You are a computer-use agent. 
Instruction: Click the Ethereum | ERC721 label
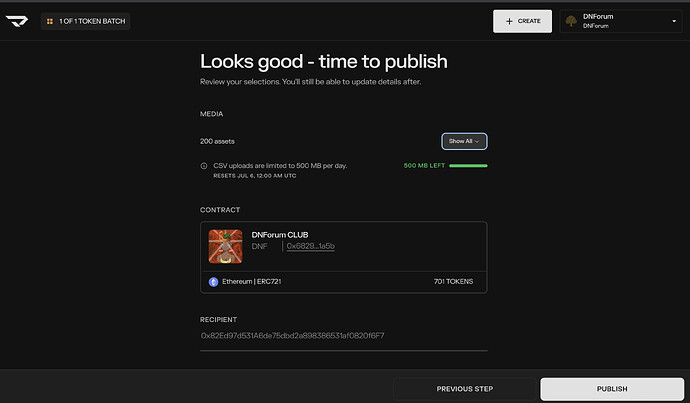252,282
